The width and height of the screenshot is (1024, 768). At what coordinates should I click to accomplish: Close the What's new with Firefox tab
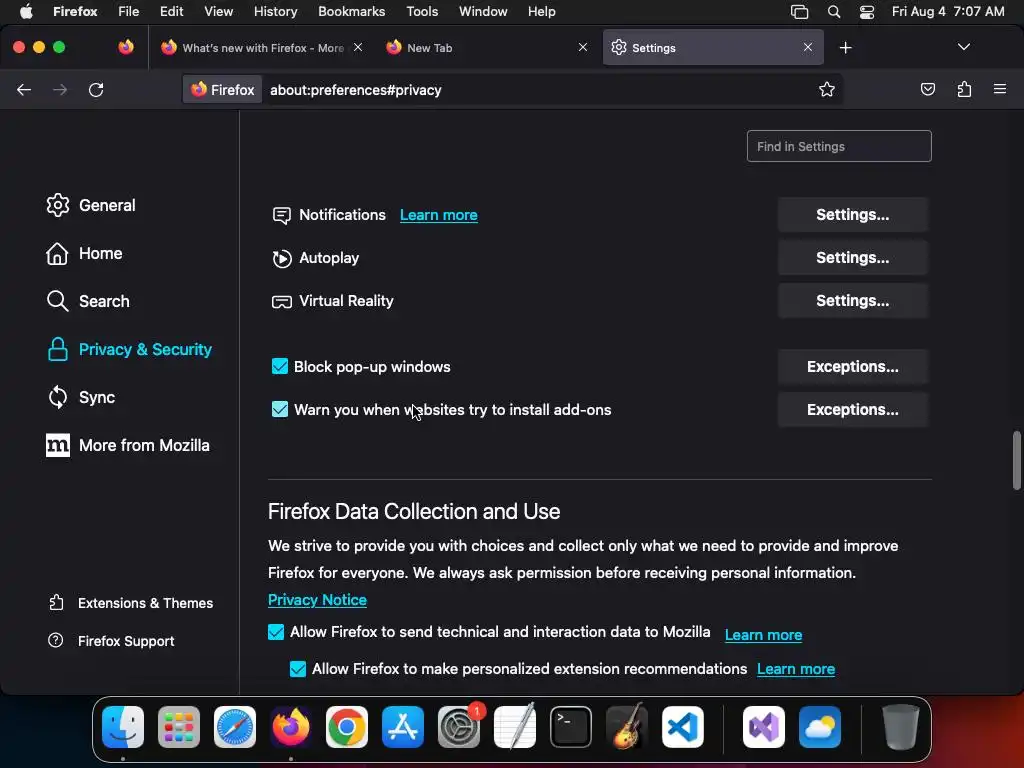click(358, 47)
